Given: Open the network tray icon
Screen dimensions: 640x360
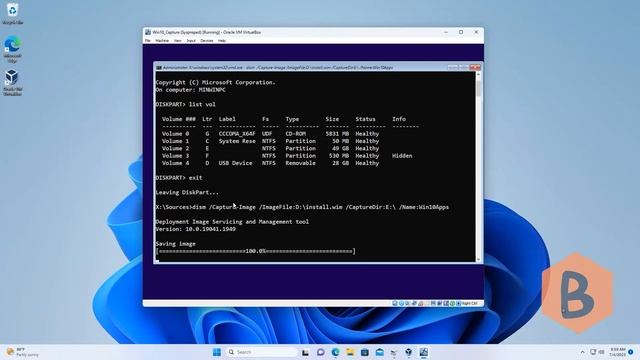Looking at the screenshot, I should click(593, 352).
